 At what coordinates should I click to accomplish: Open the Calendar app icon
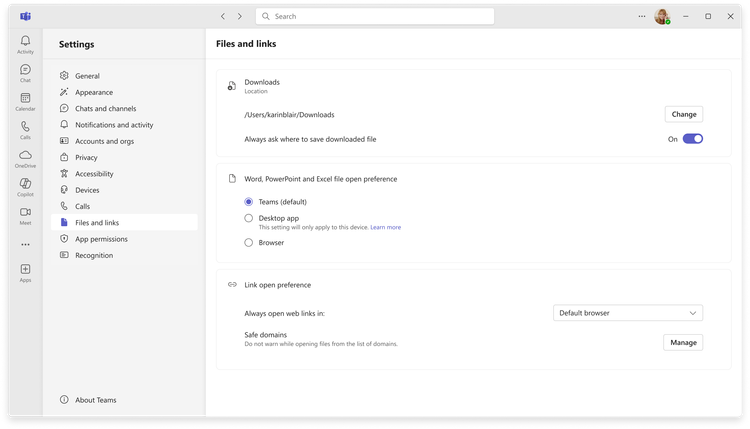tap(25, 102)
